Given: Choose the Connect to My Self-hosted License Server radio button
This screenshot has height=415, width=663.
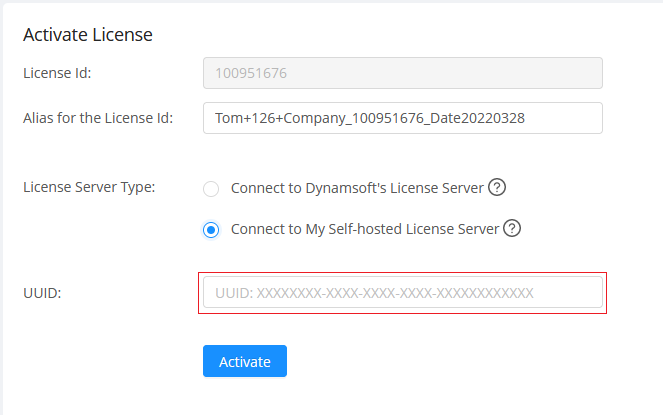Looking at the screenshot, I should 211,229.
